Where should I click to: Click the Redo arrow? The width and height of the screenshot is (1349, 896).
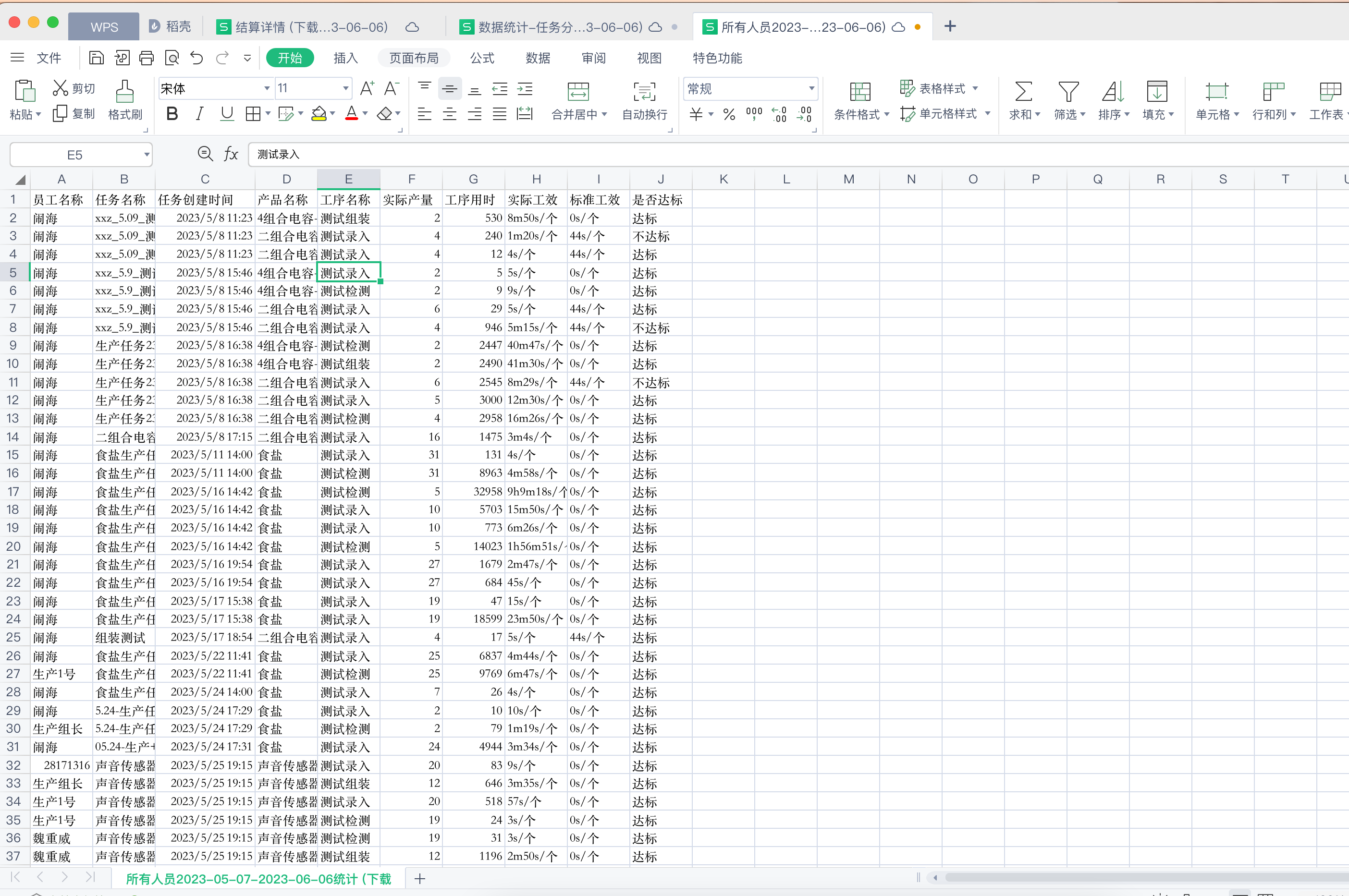[x=222, y=58]
